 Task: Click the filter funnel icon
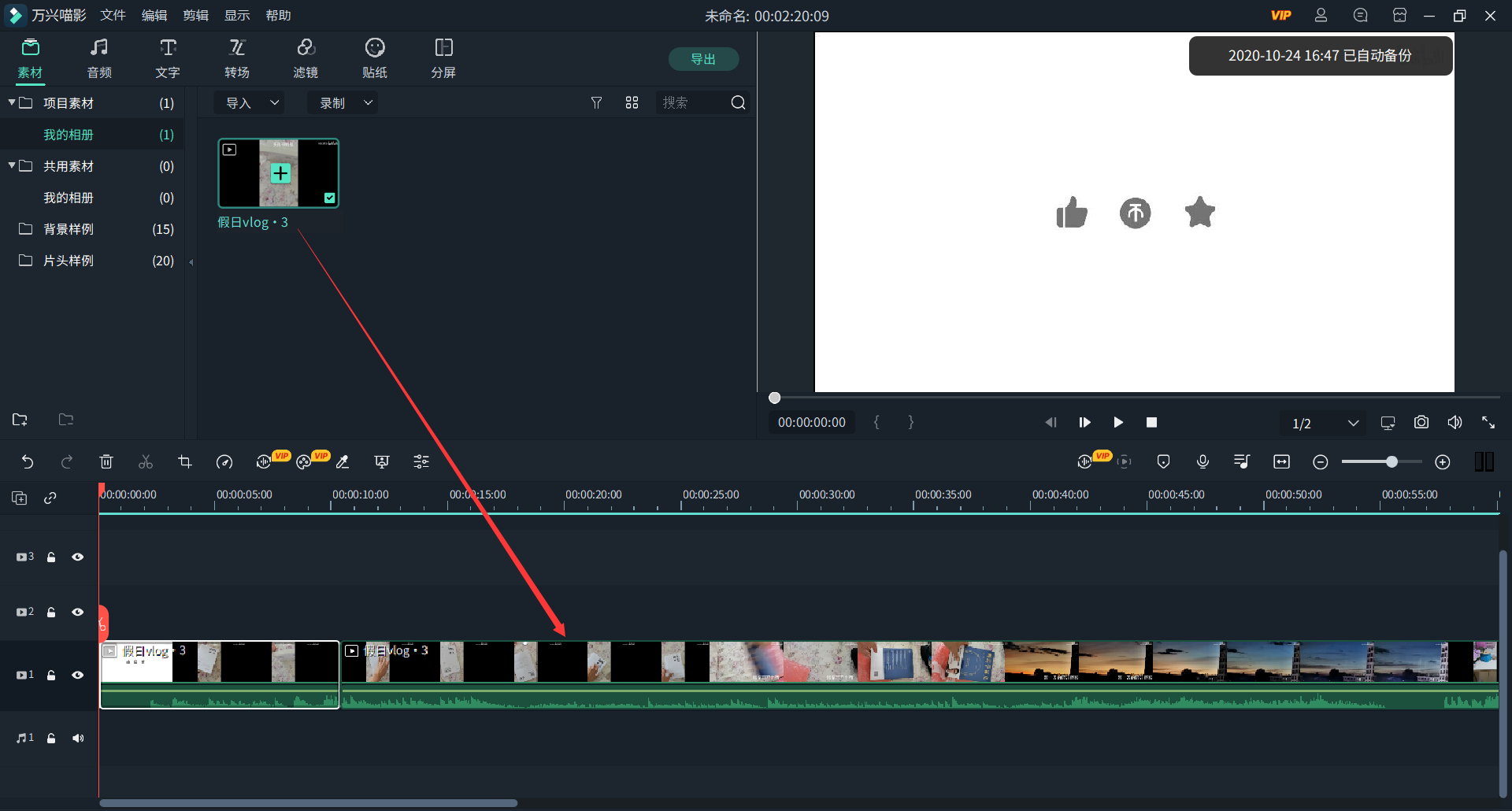click(596, 103)
